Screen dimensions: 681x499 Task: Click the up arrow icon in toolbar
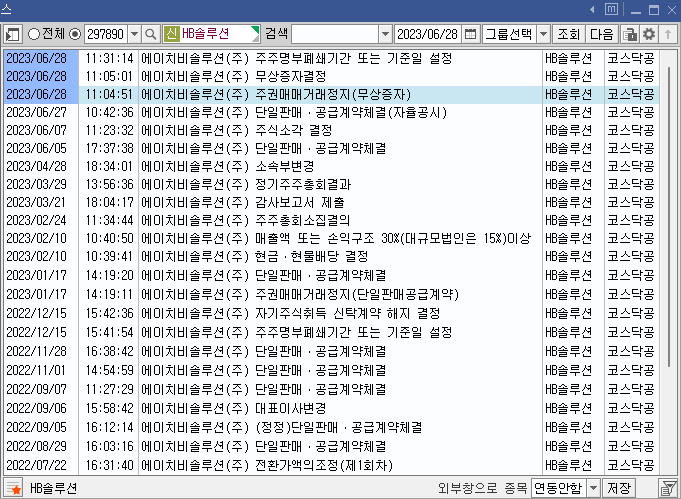coord(668,34)
